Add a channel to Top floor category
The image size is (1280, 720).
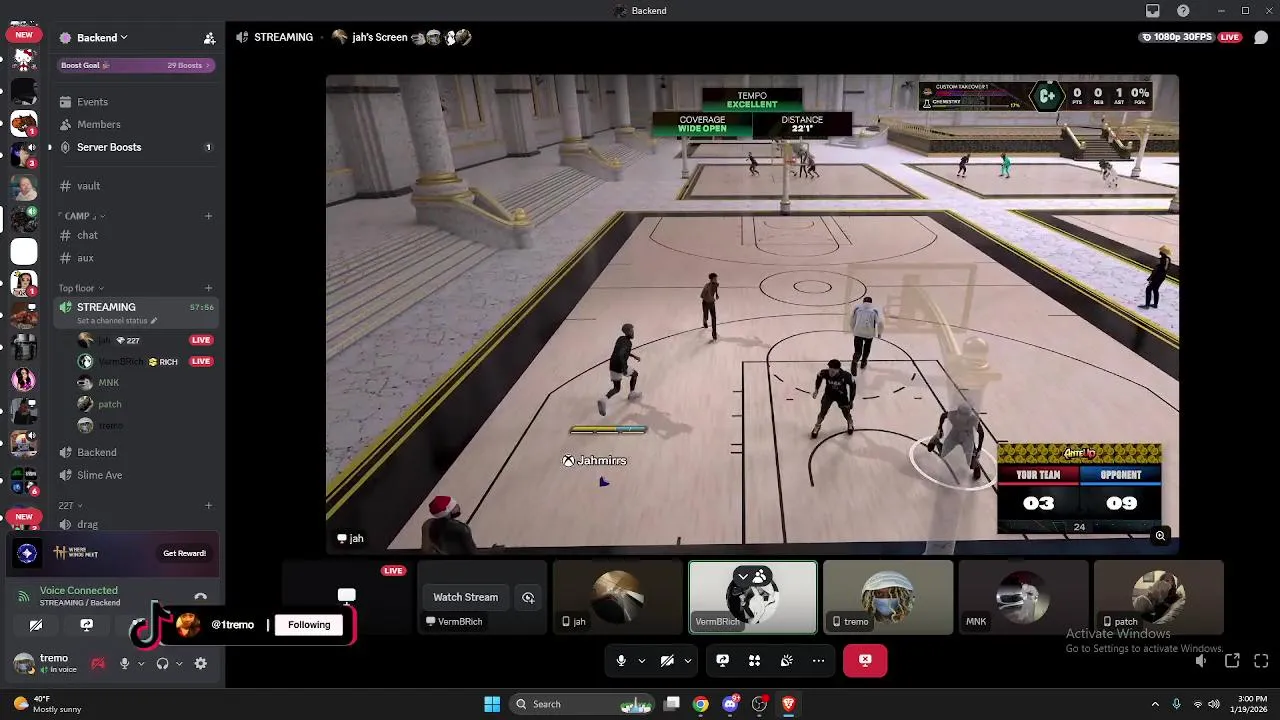(x=208, y=288)
